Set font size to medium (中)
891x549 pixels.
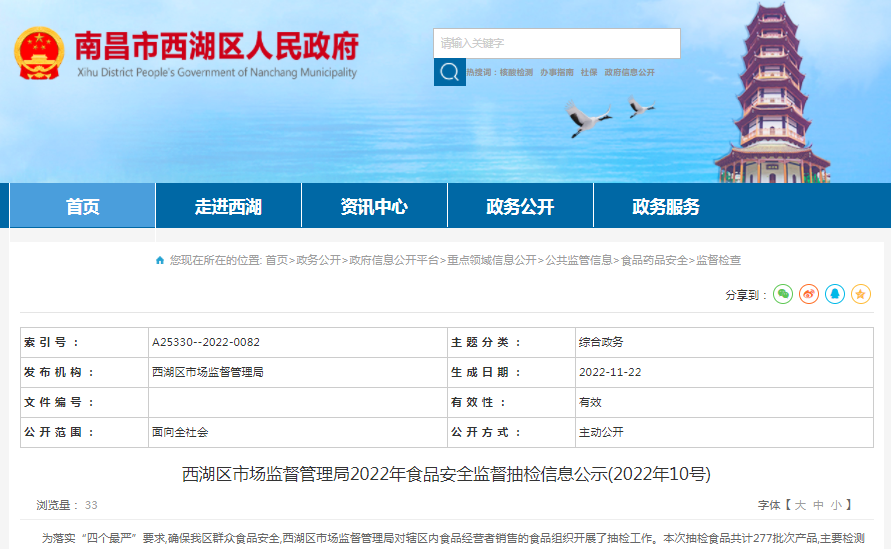coord(818,505)
